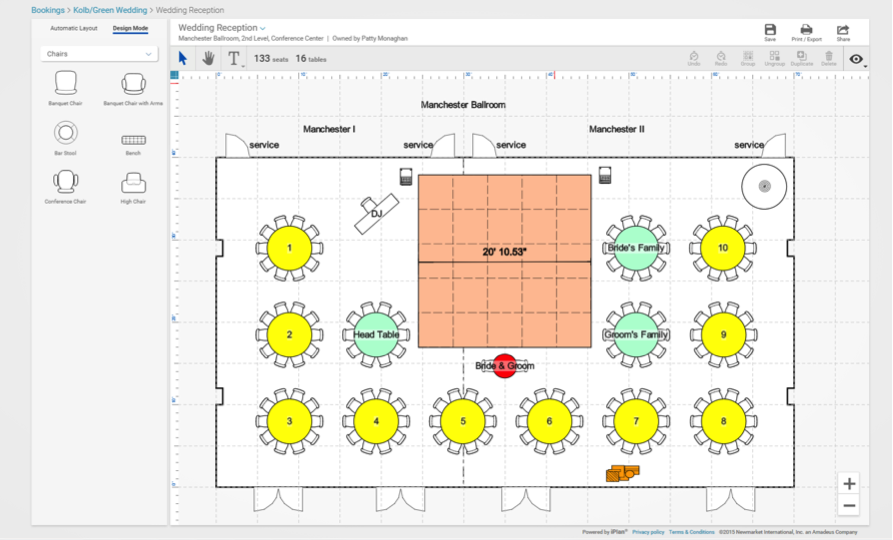Pick the Bar Stool item

click(65, 138)
